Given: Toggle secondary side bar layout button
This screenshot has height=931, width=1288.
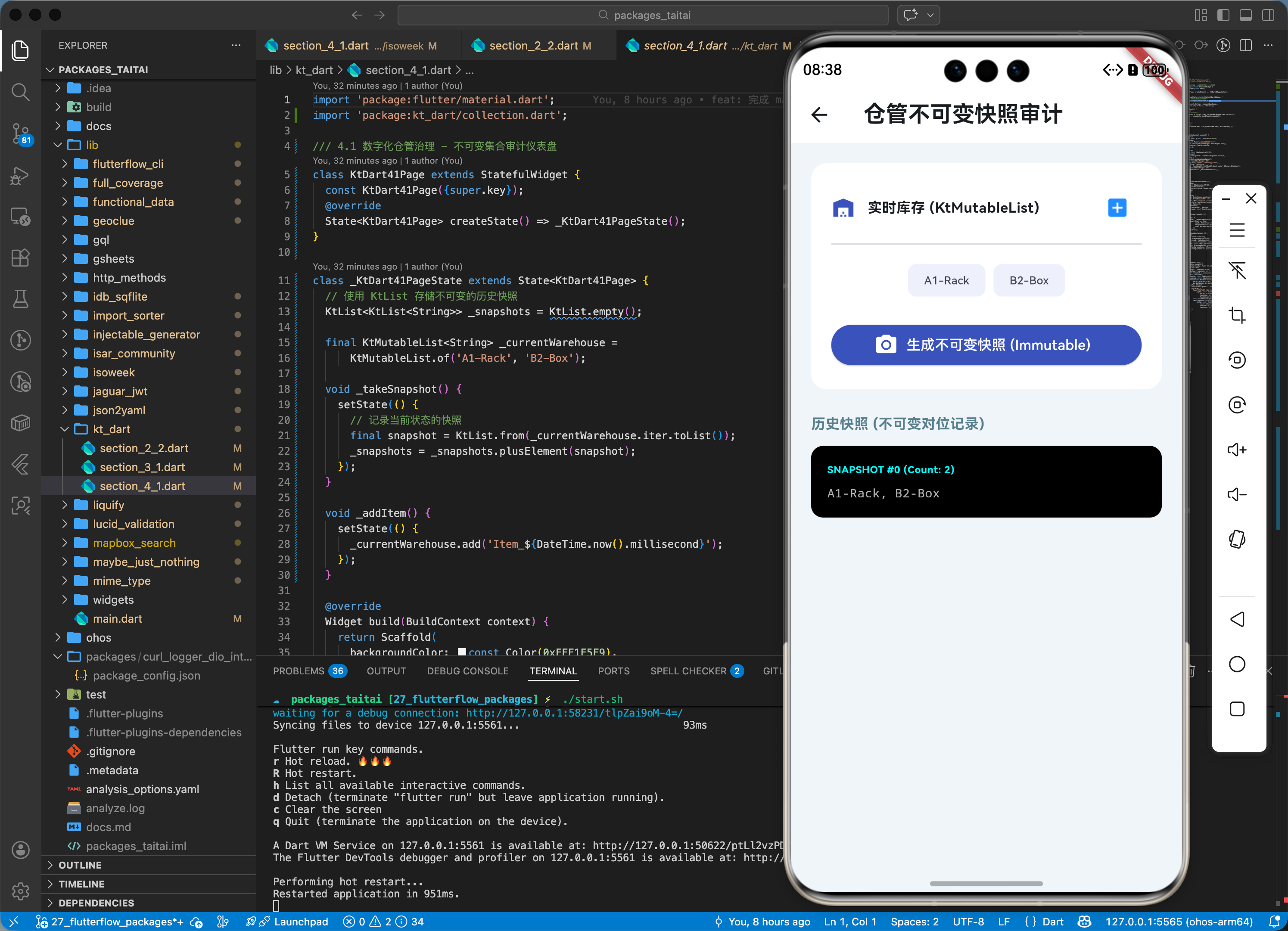Looking at the screenshot, I should click(x=1268, y=16).
